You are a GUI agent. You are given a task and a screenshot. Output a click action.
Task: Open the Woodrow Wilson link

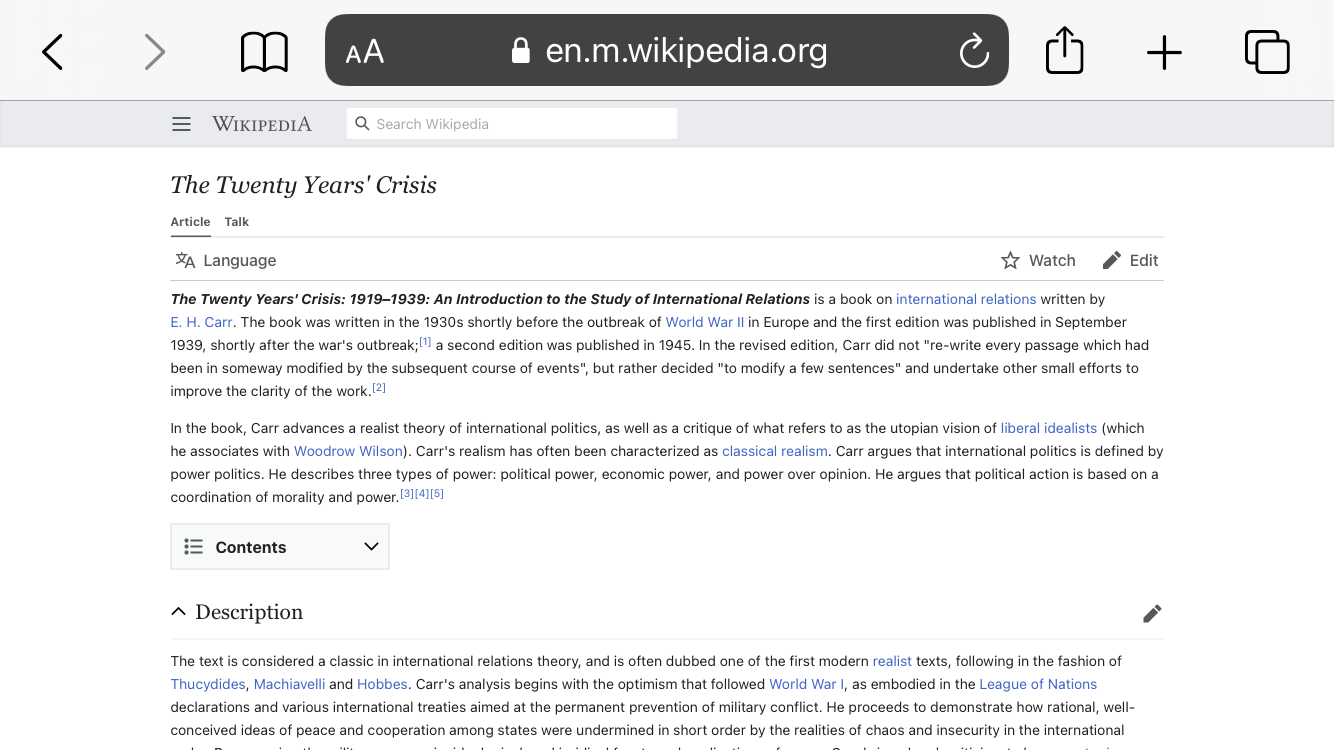click(x=348, y=451)
